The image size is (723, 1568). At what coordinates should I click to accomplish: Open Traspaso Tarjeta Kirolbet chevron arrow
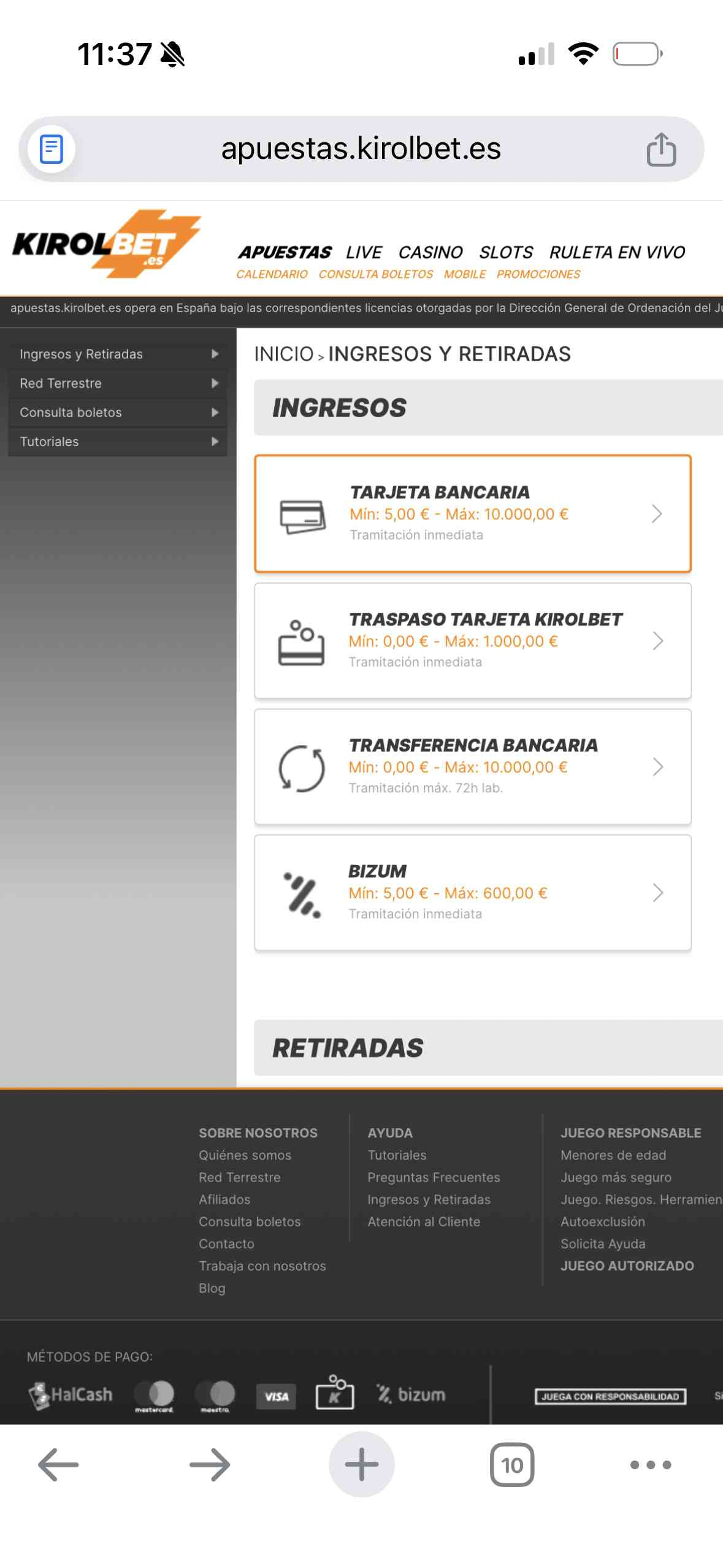coord(658,641)
